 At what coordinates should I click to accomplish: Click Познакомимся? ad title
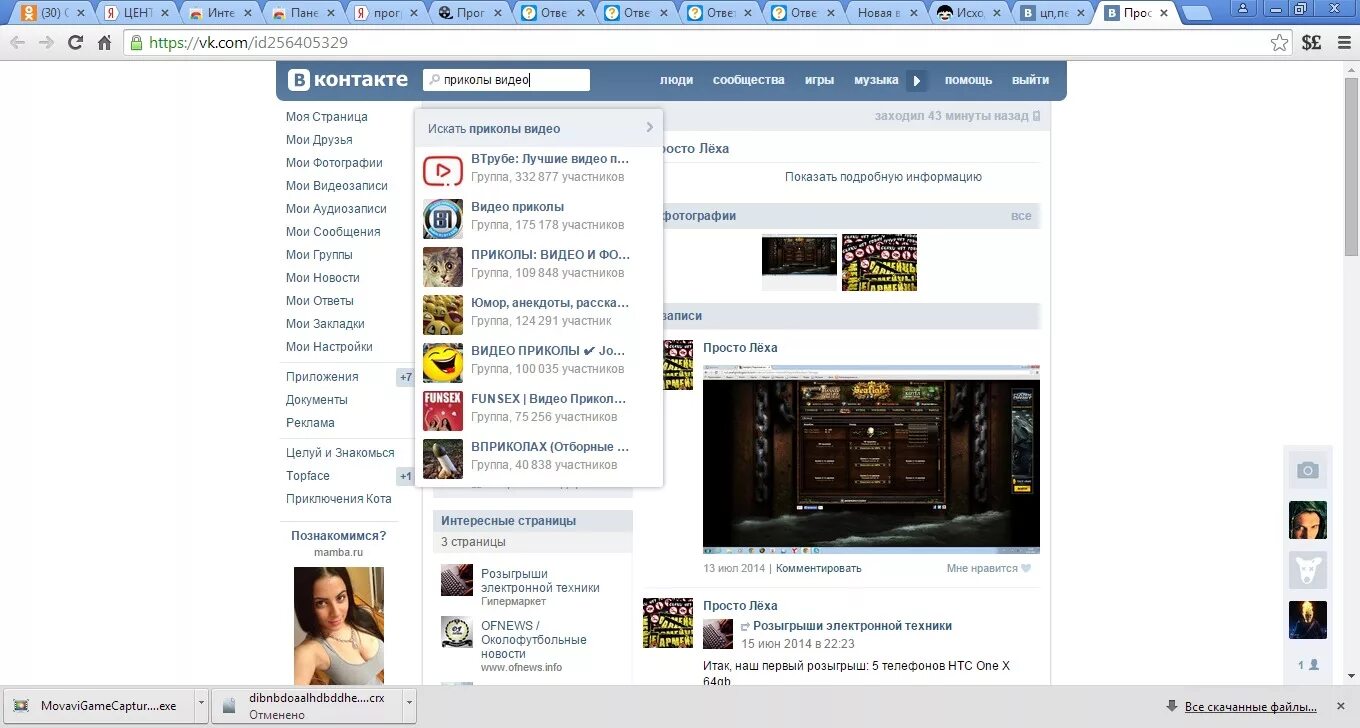pos(339,536)
